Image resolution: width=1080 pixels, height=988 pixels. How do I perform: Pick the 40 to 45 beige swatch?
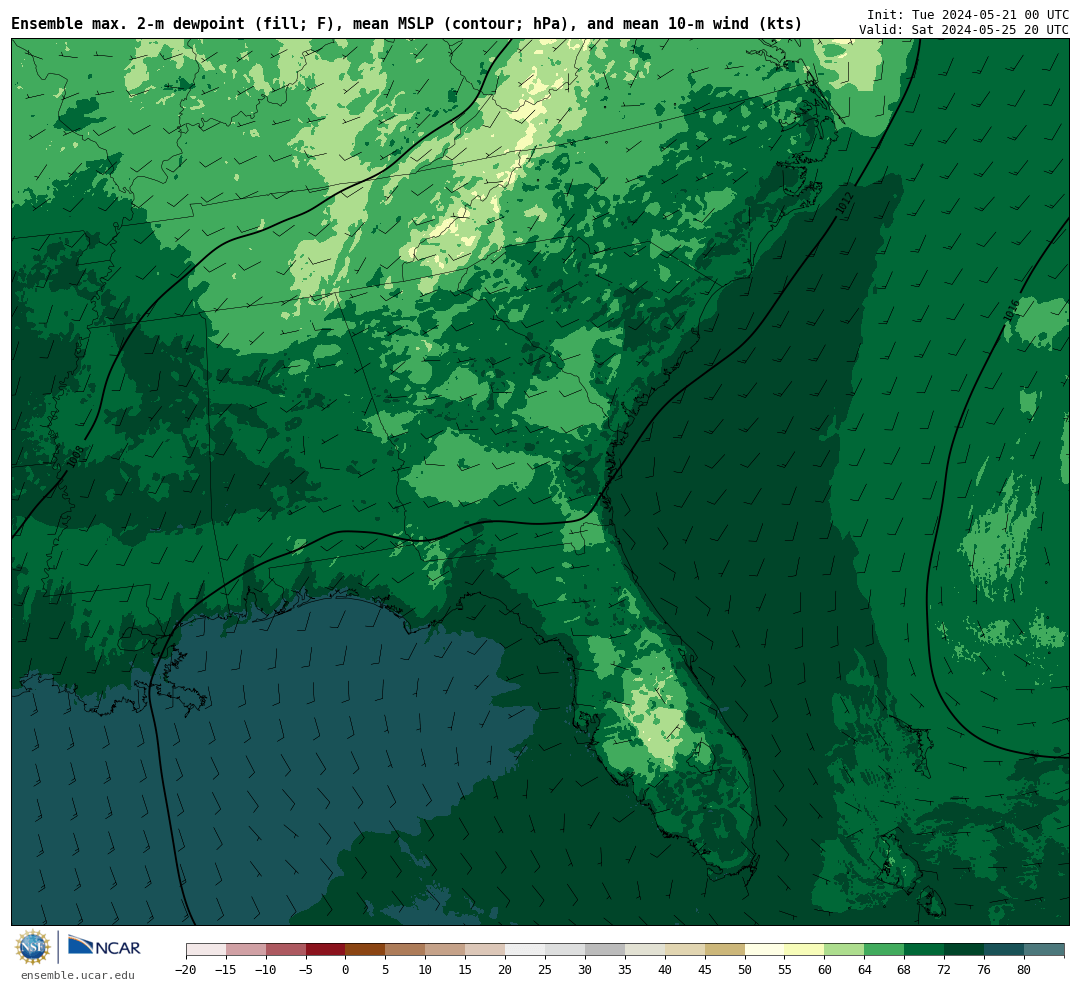[x=685, y=950]
